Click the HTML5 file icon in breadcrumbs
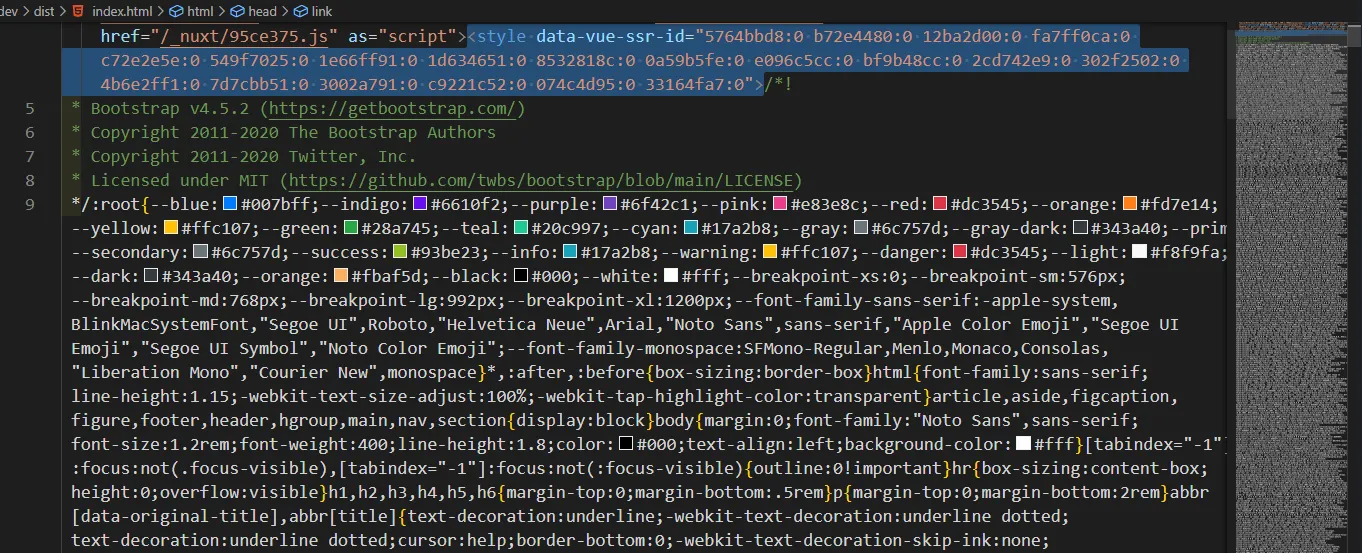This screenshot has width=1362, height=553. click(x=78, y=11)
